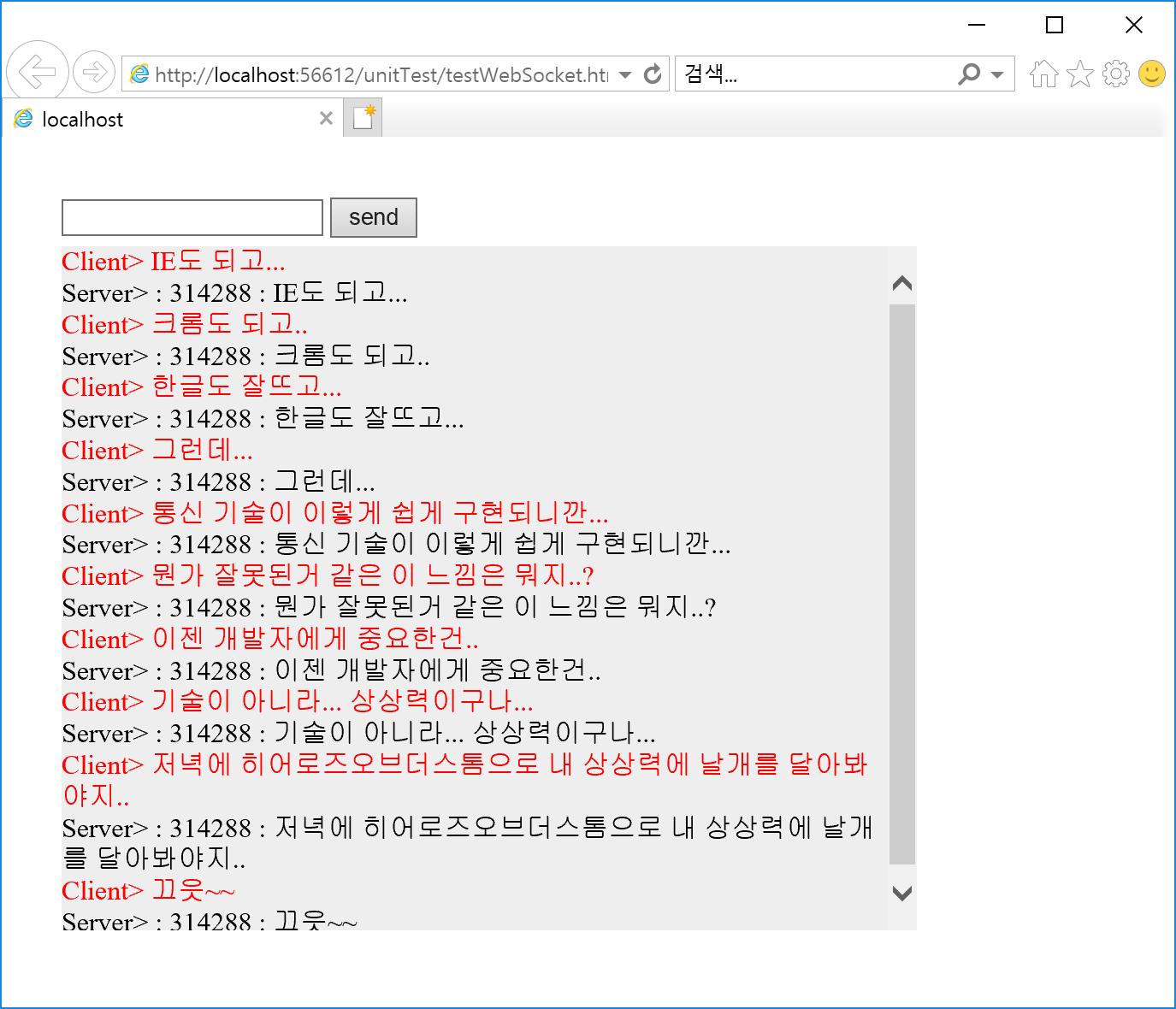Click the red Client line starting 뭔가 잘못된거

[328, 576]
